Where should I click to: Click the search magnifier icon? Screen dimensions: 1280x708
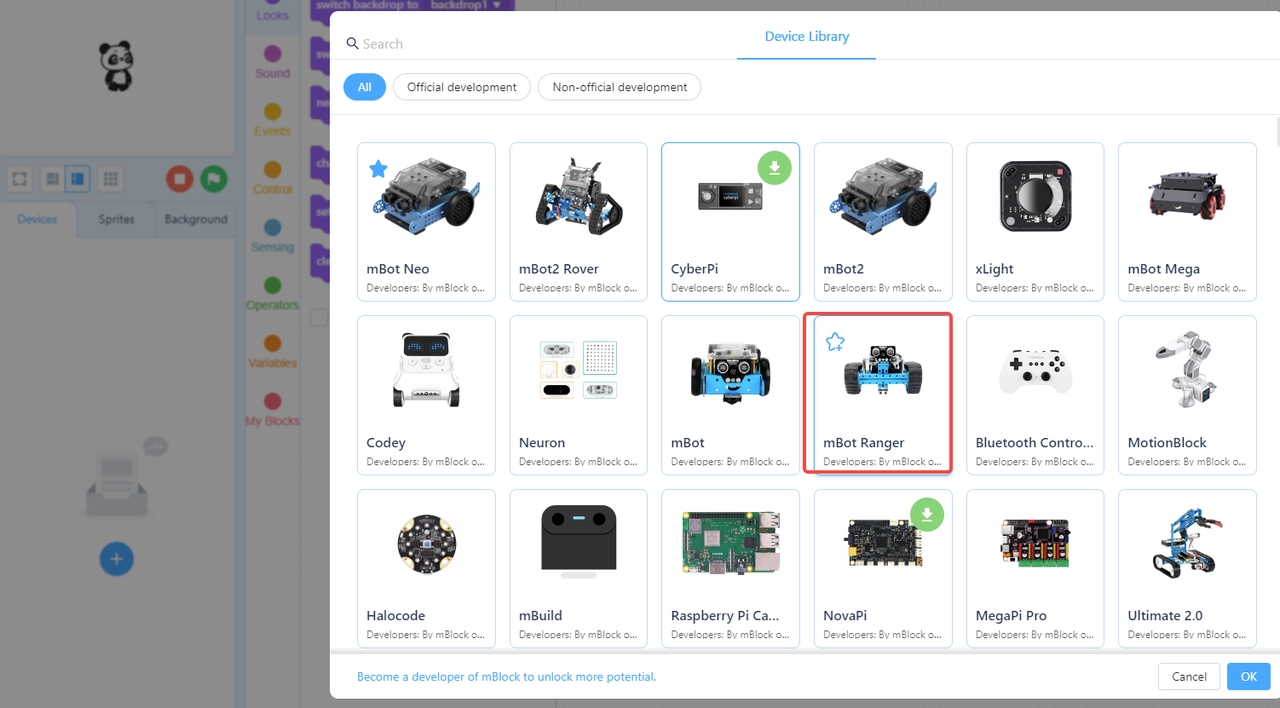[352, 44]
